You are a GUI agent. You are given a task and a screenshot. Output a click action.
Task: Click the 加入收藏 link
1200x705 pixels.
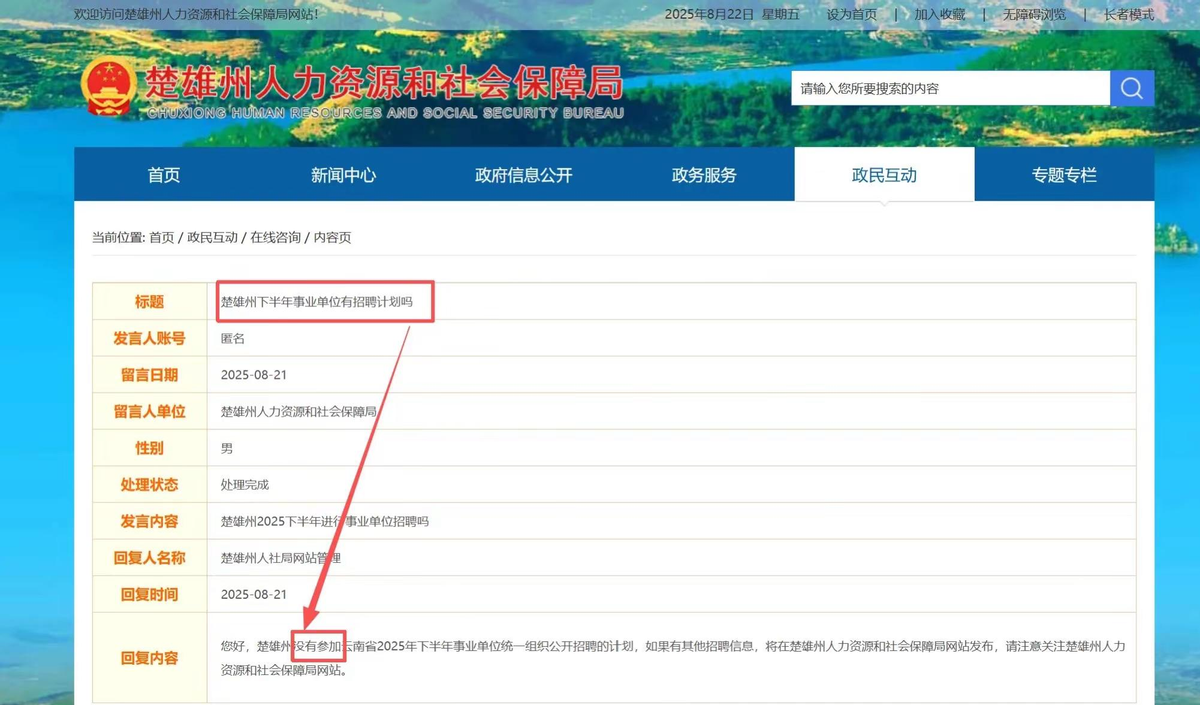[x=940, y=15]
